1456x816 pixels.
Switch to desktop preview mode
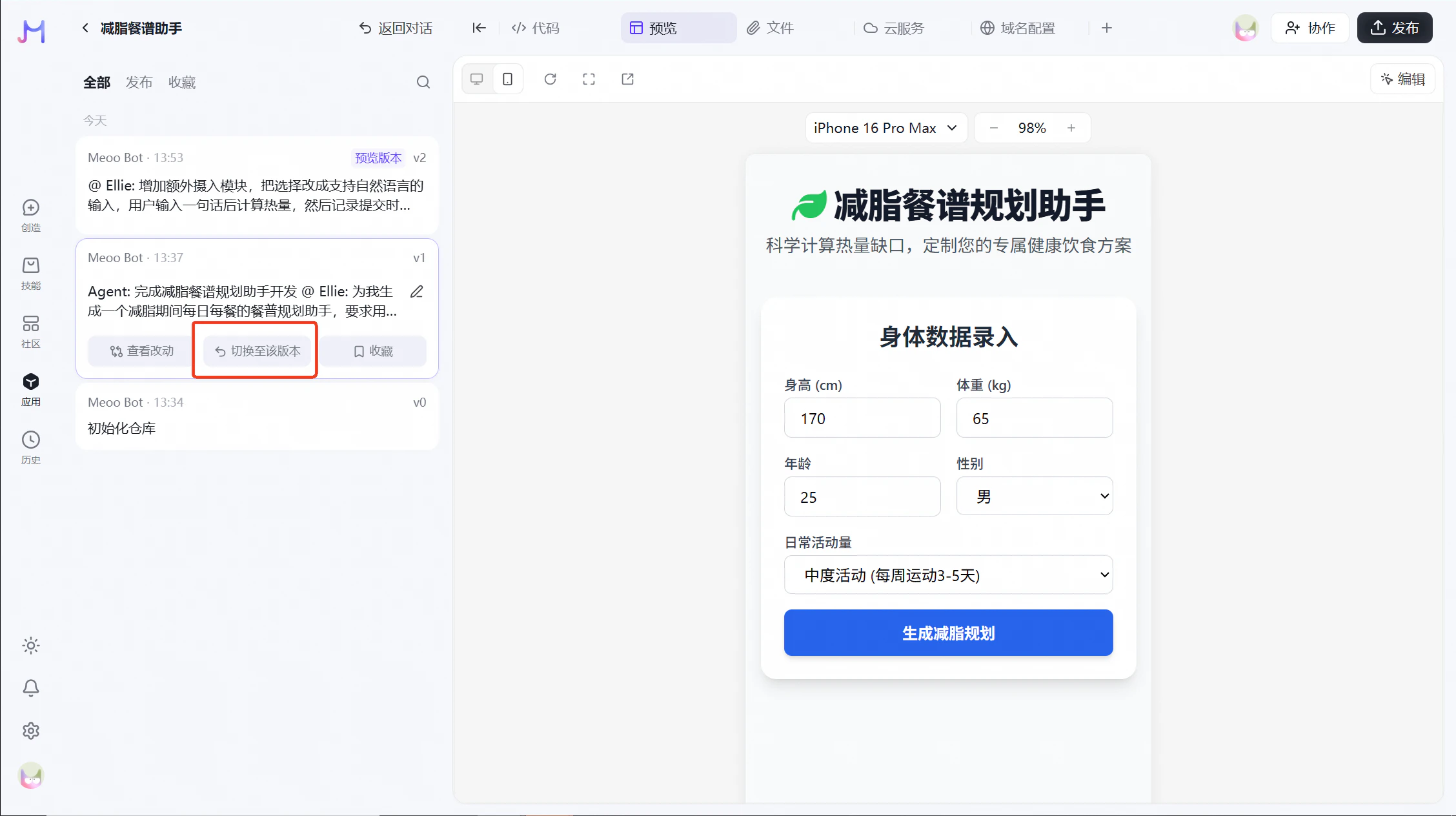pos(477,79)
